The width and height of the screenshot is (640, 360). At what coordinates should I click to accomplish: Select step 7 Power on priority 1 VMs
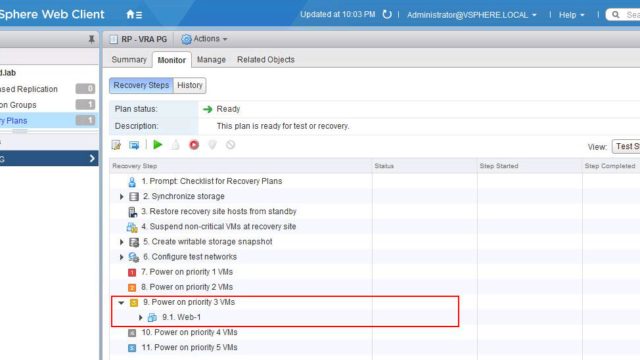pos(187,272)
